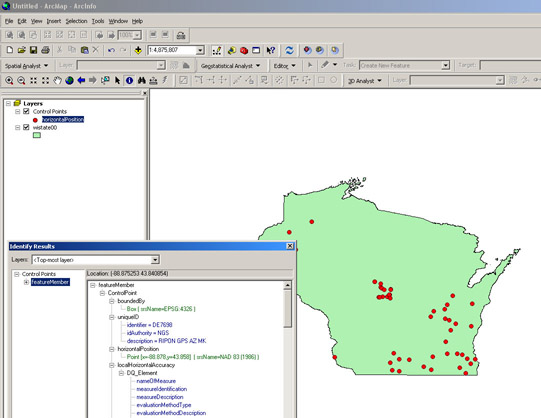The width and height of the screenshot is (541, 418).
Task: Click the map scale input field
Action: tap(172, 50)
